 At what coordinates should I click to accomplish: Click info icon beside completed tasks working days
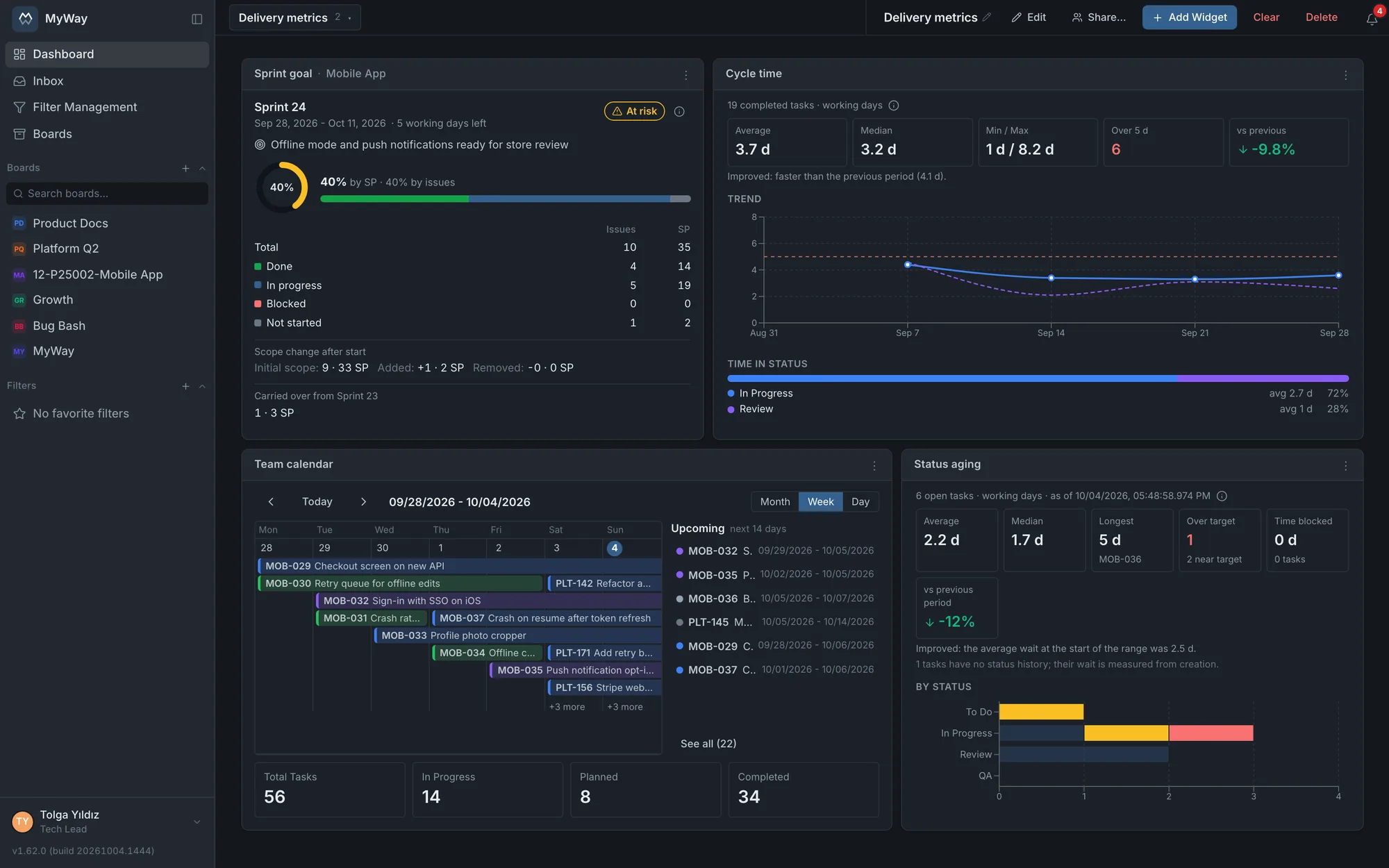tap(894, 106)
